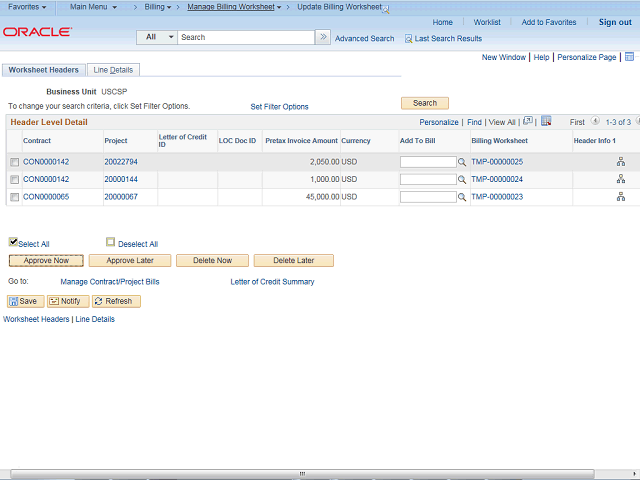640x480 pixels.
Task: Click the grid download to spreadsheet icon
Action: pyautogui.click(x=546, y=122)
